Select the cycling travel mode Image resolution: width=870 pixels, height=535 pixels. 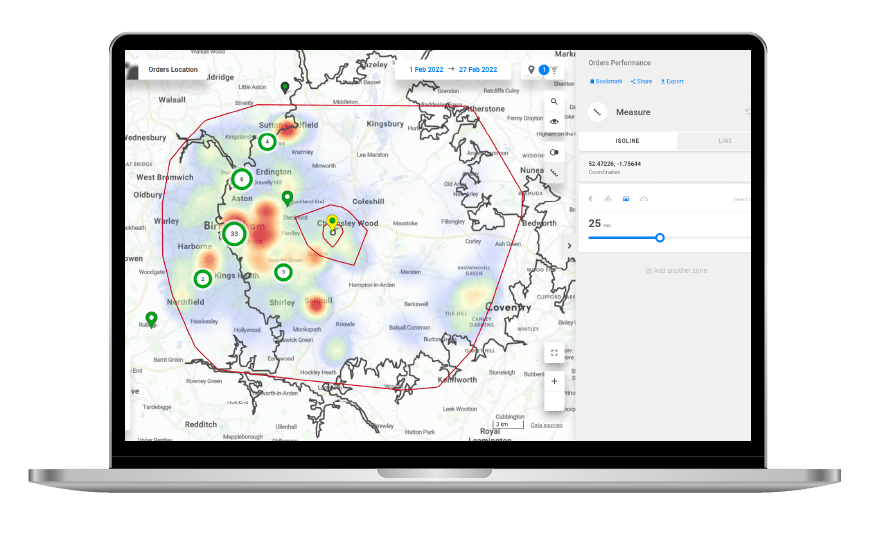(608, 199)
